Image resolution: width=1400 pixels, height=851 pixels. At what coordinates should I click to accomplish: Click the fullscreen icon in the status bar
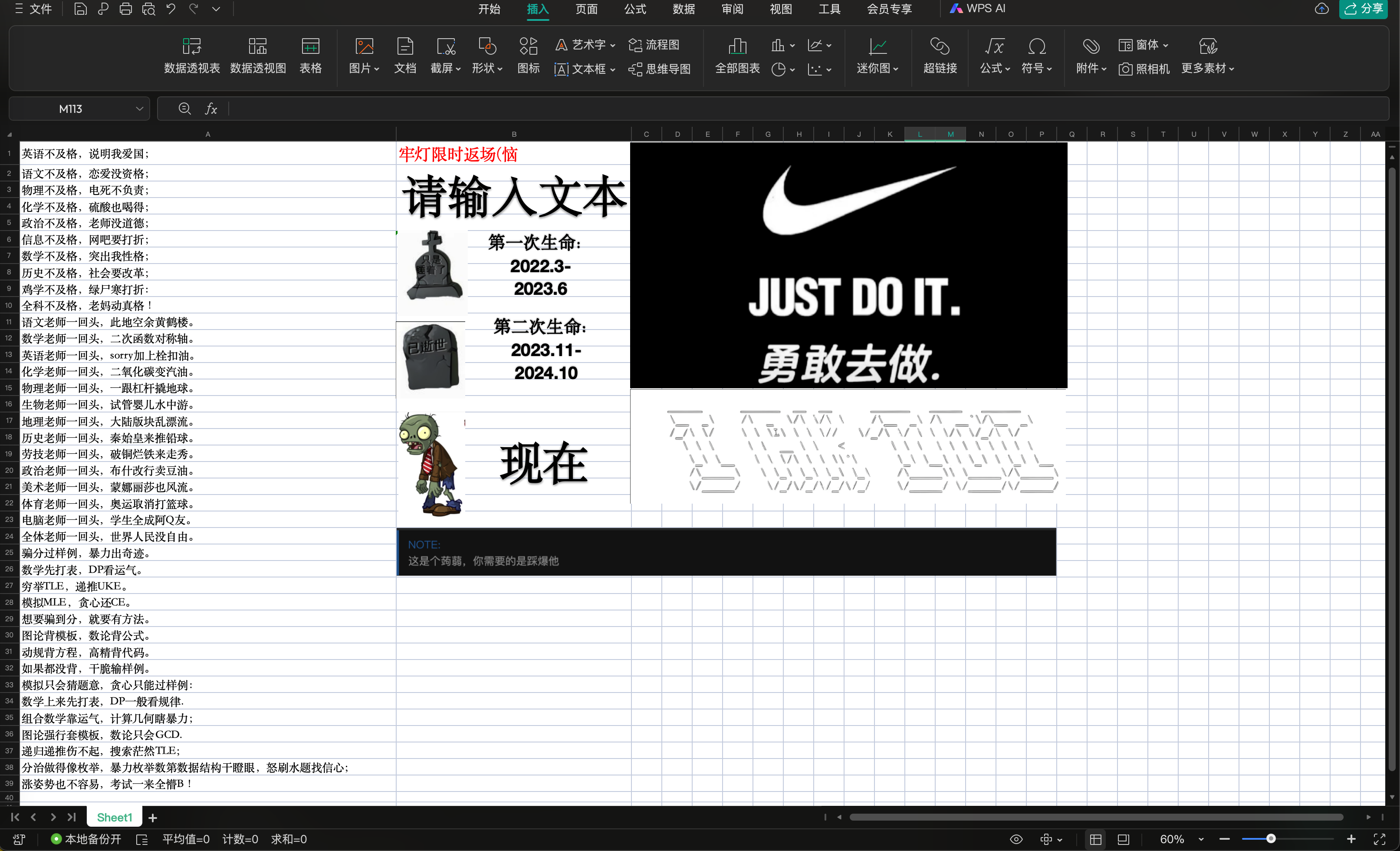(x=1380, y=839)
